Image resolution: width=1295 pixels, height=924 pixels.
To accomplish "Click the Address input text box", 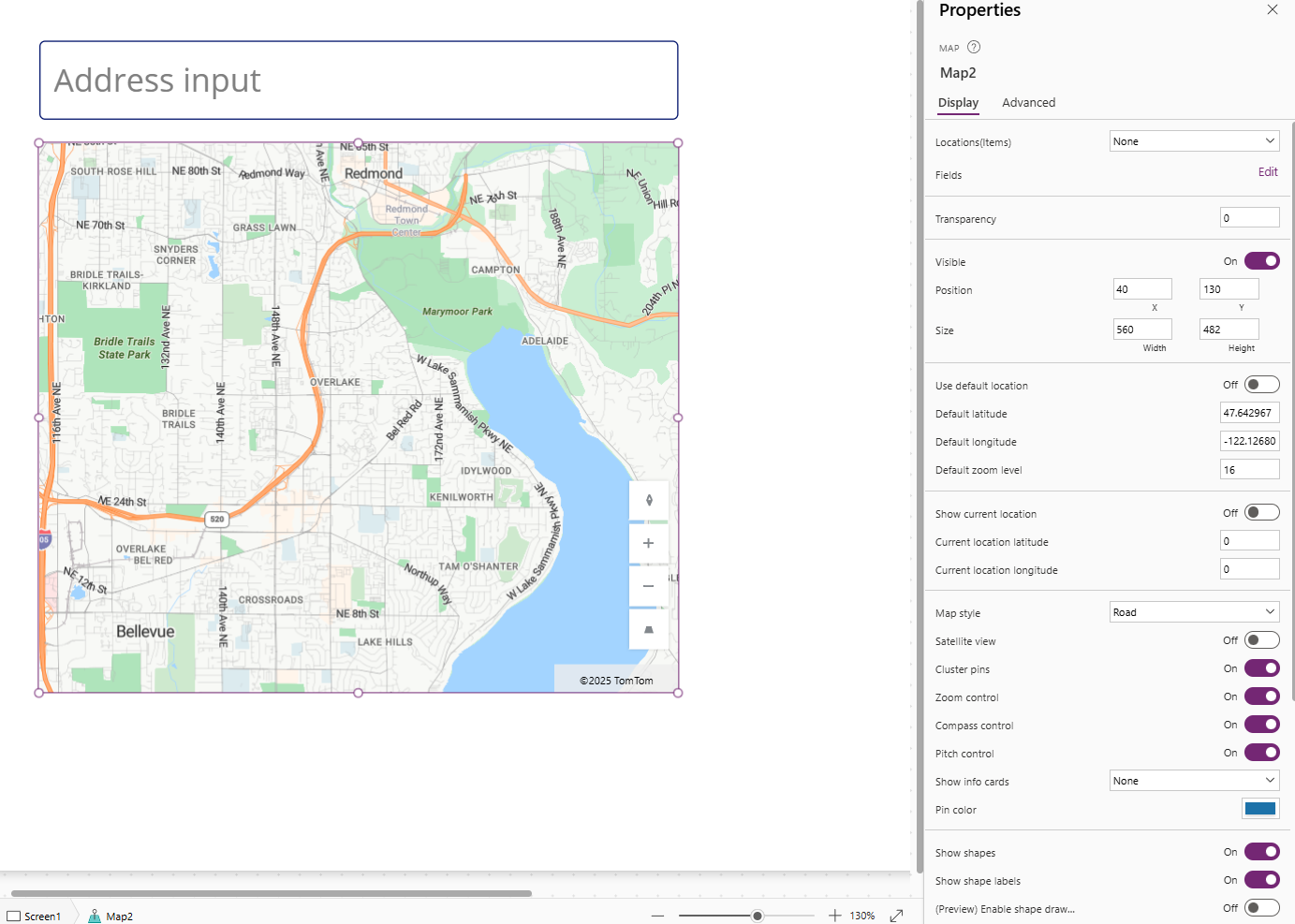I will click(x=359, y=81).
